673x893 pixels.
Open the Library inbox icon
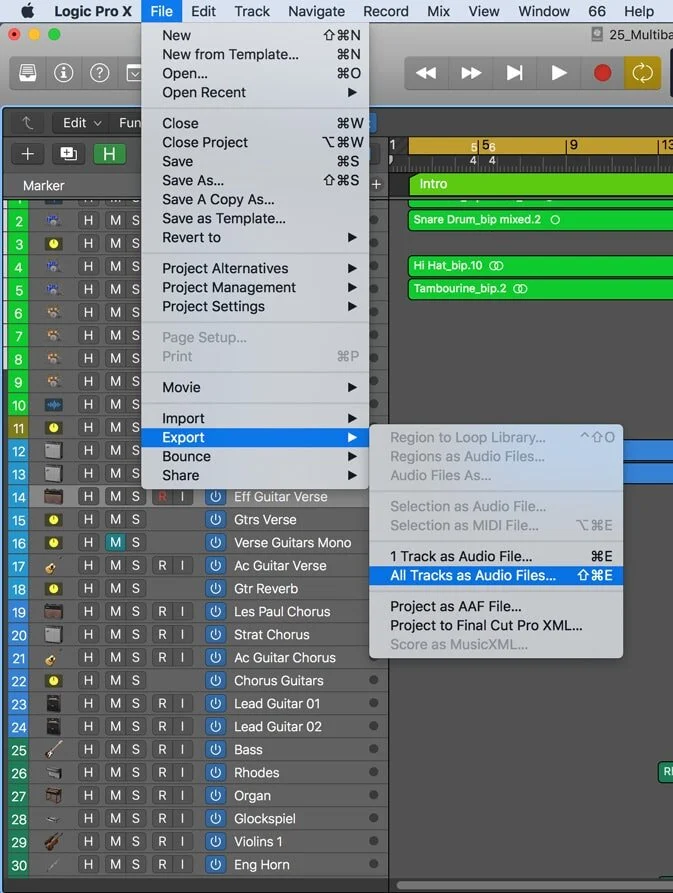point(27,73)
